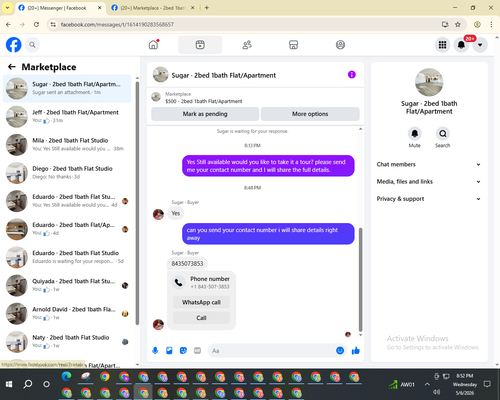Open the emoji picker in message field
The width and height of the screenshot is (500, 400).
[340, 351]
